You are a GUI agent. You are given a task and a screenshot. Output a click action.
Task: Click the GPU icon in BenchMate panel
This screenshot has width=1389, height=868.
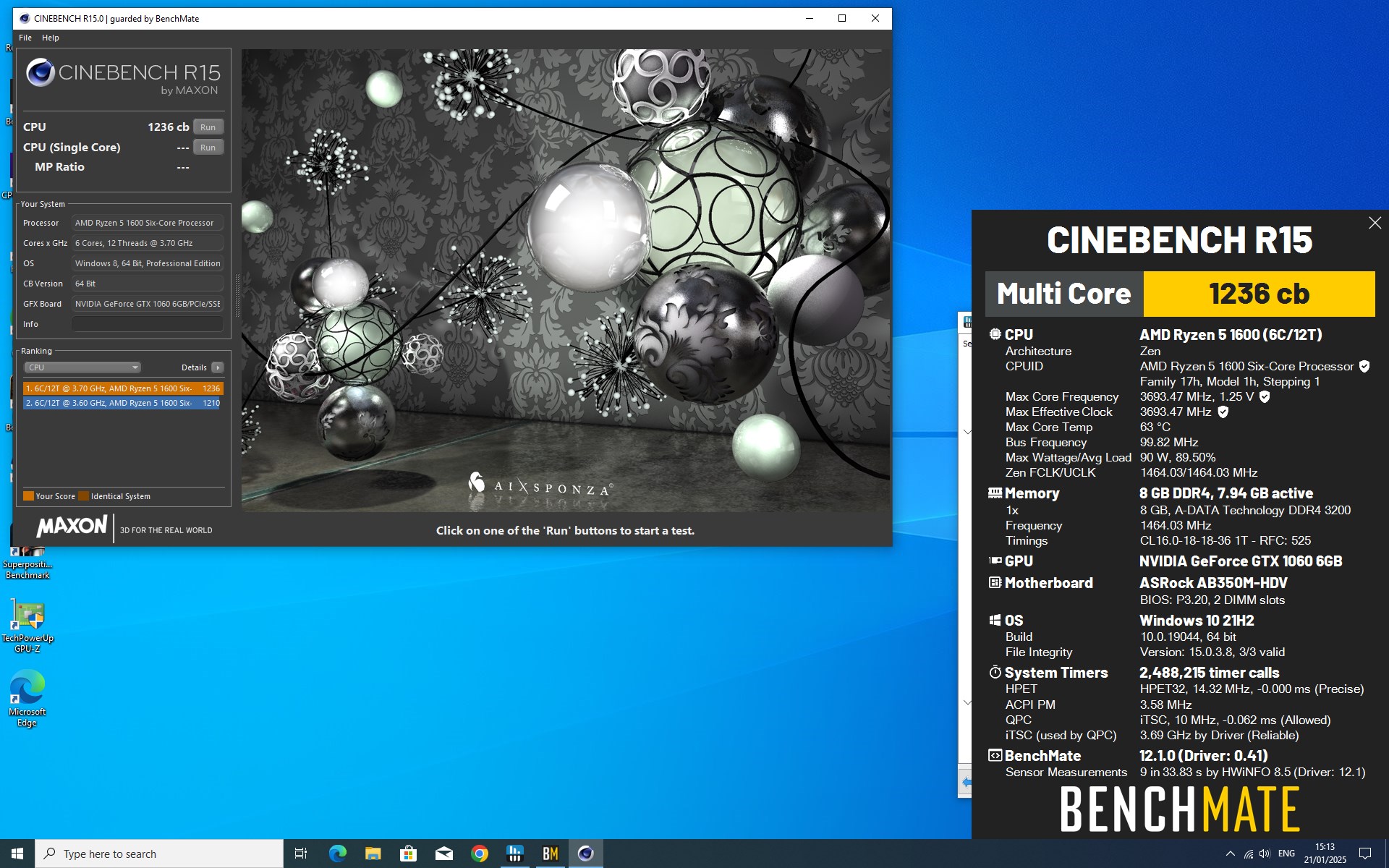[995, 561]
